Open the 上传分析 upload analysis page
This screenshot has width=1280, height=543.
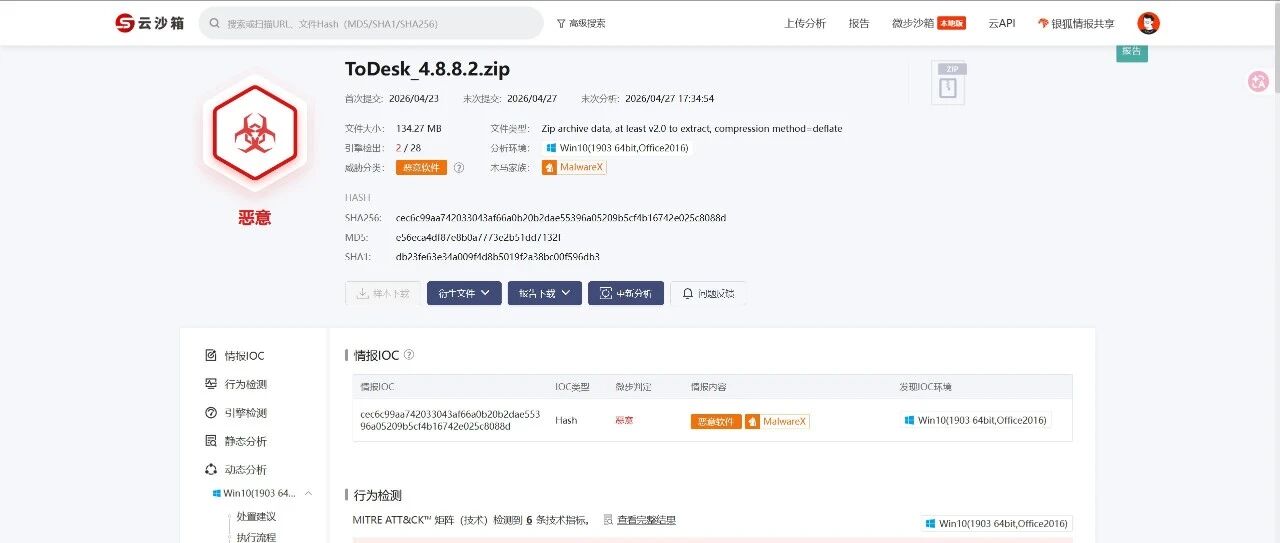(805, 23)
